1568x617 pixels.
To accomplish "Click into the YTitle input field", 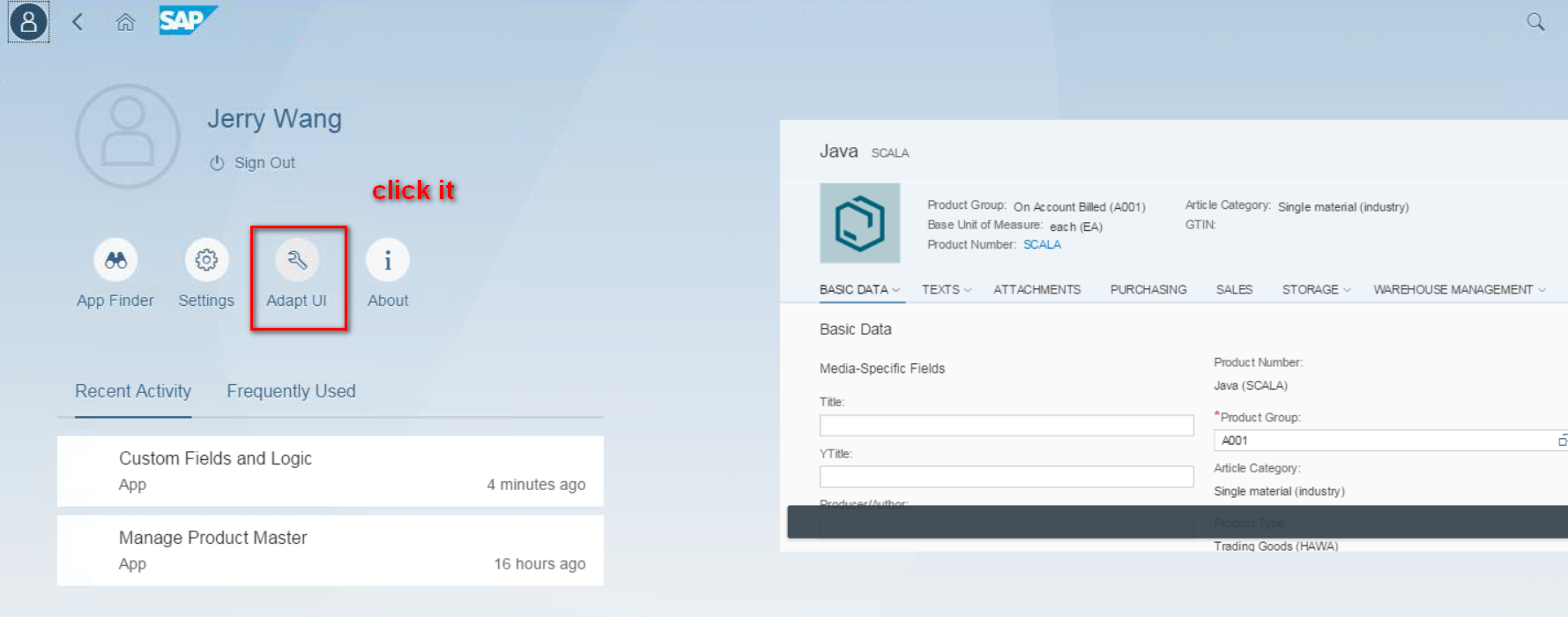I will (1007, 477).
